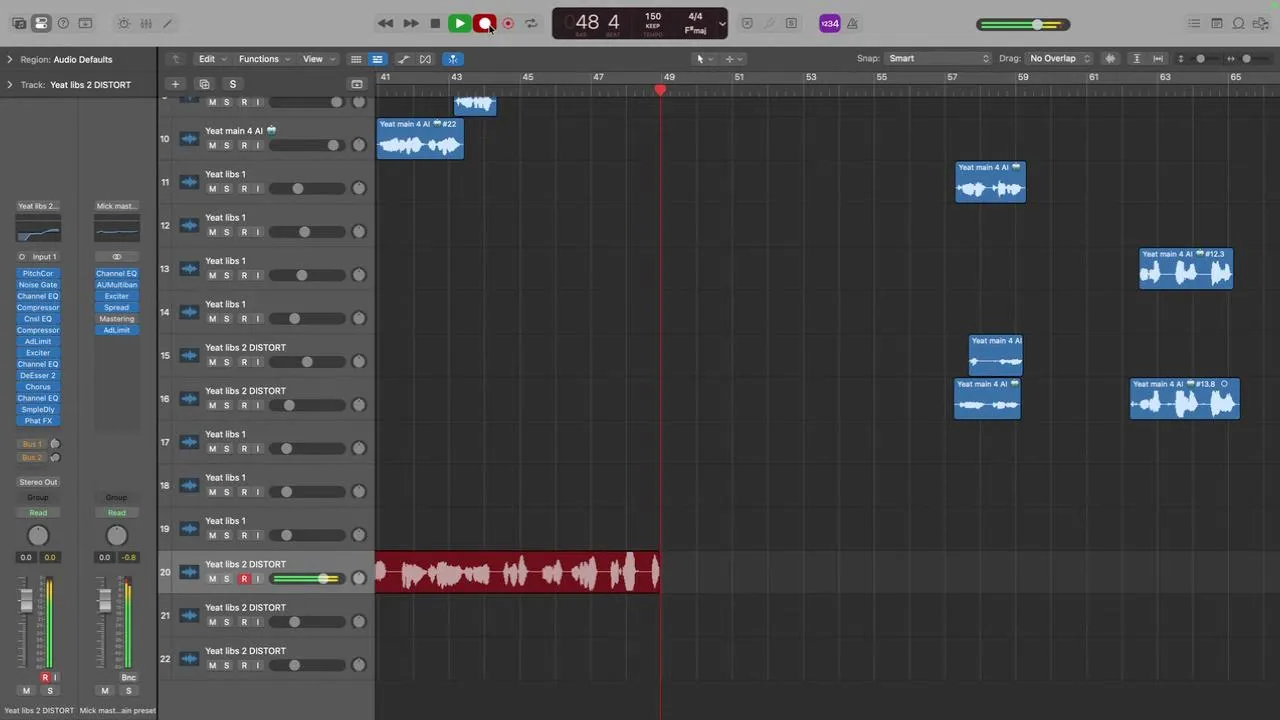The height and width of the screenshot is (720, 1280).
Task: Open the AUMultiban plugin on master strip
Action: (116, 285)
